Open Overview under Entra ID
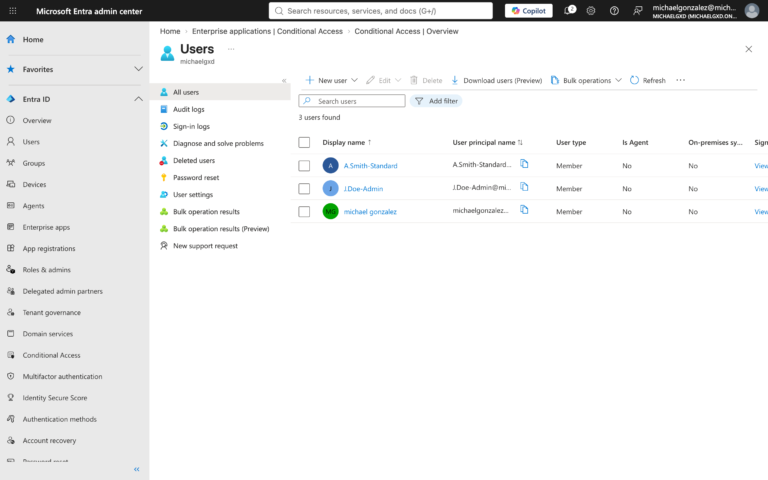This screenshot has height=480, width=768. point(37,120)
